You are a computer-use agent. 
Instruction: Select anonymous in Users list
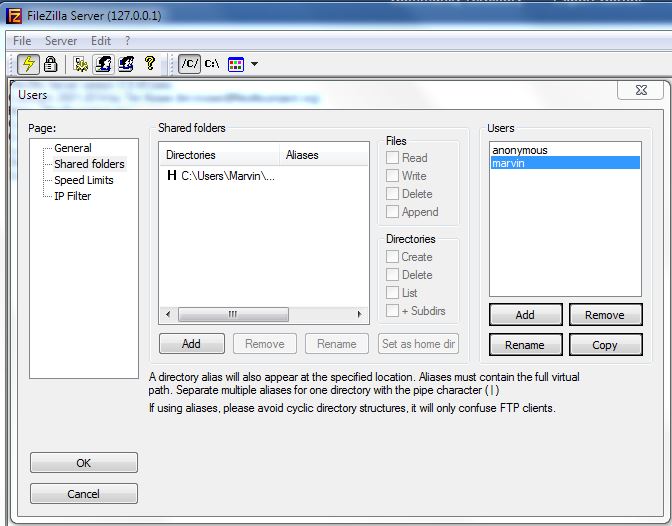[x=565, y=150]
